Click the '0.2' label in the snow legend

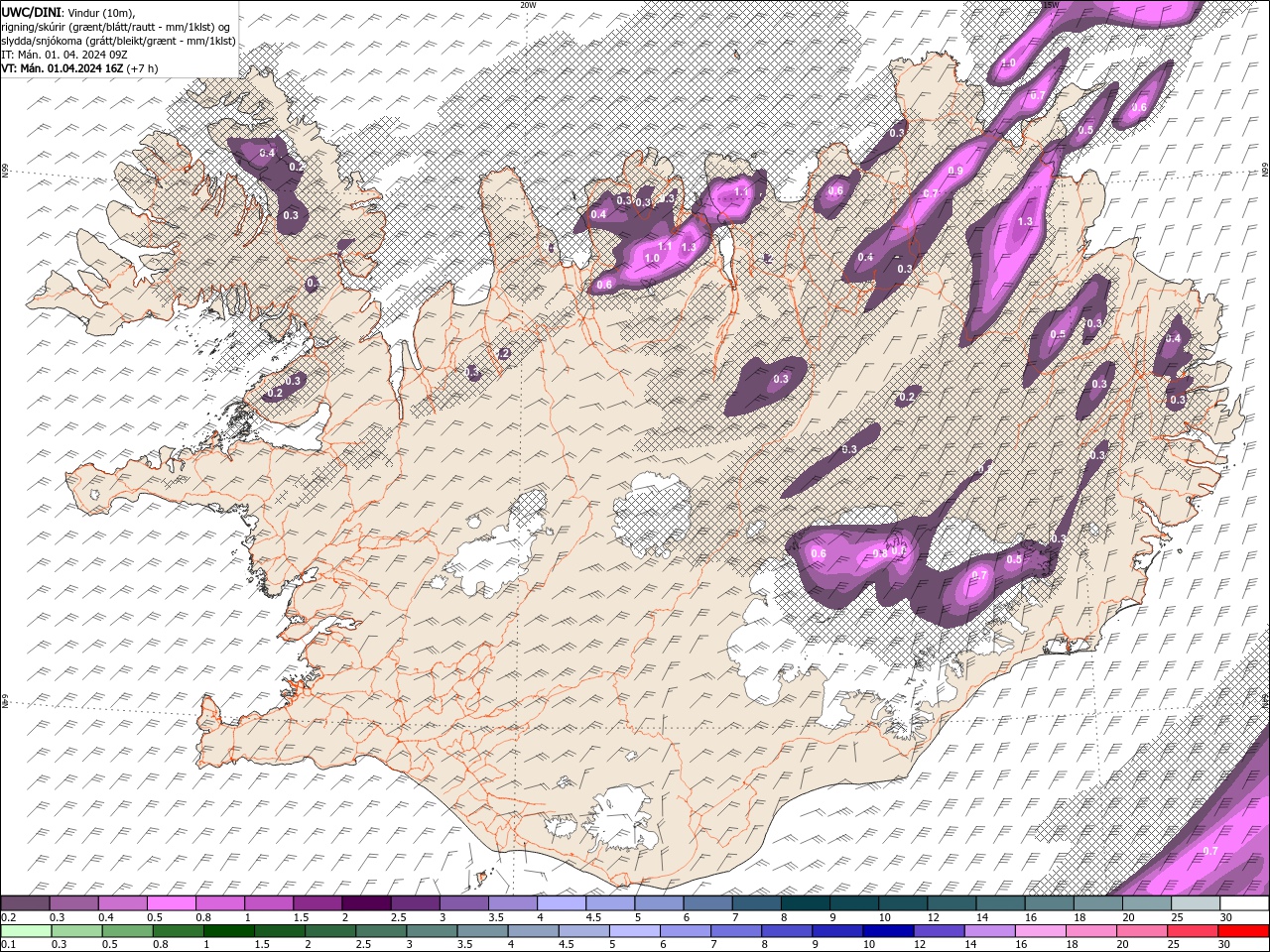click(9, 917)
